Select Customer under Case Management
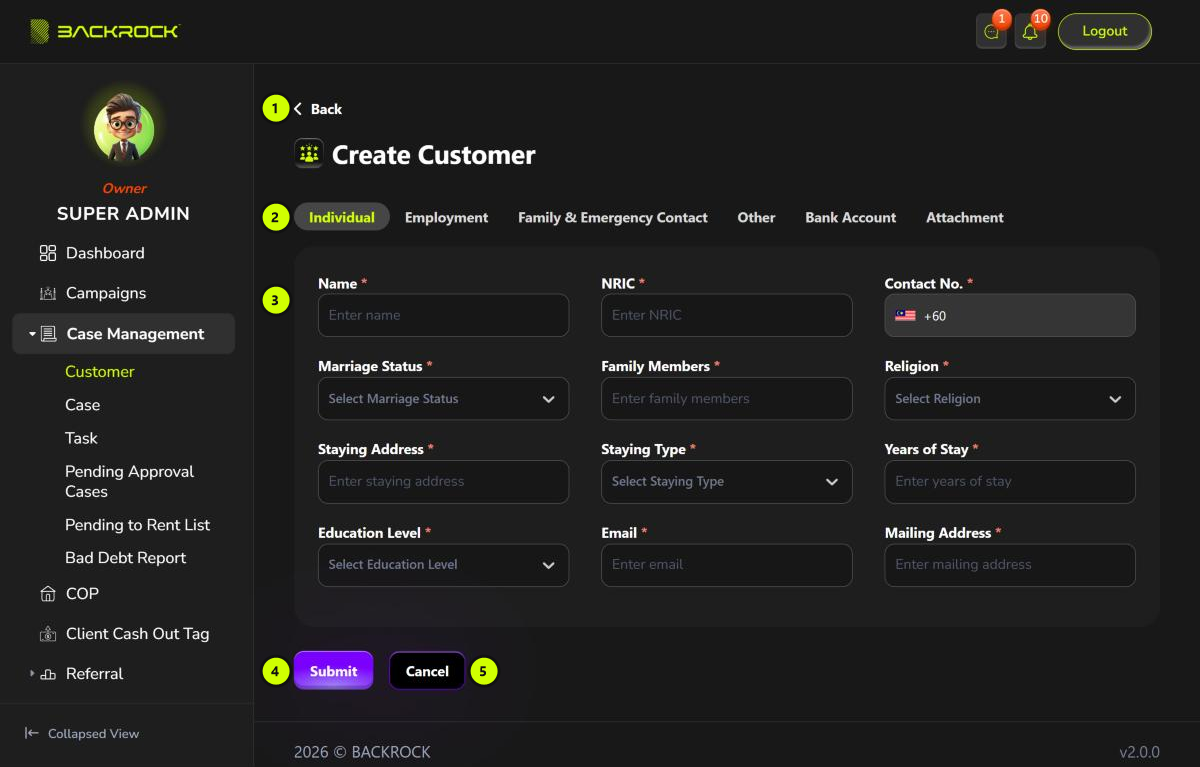Screen dimensions: 1200x767 pyautogui.click(x=100, y=371)
